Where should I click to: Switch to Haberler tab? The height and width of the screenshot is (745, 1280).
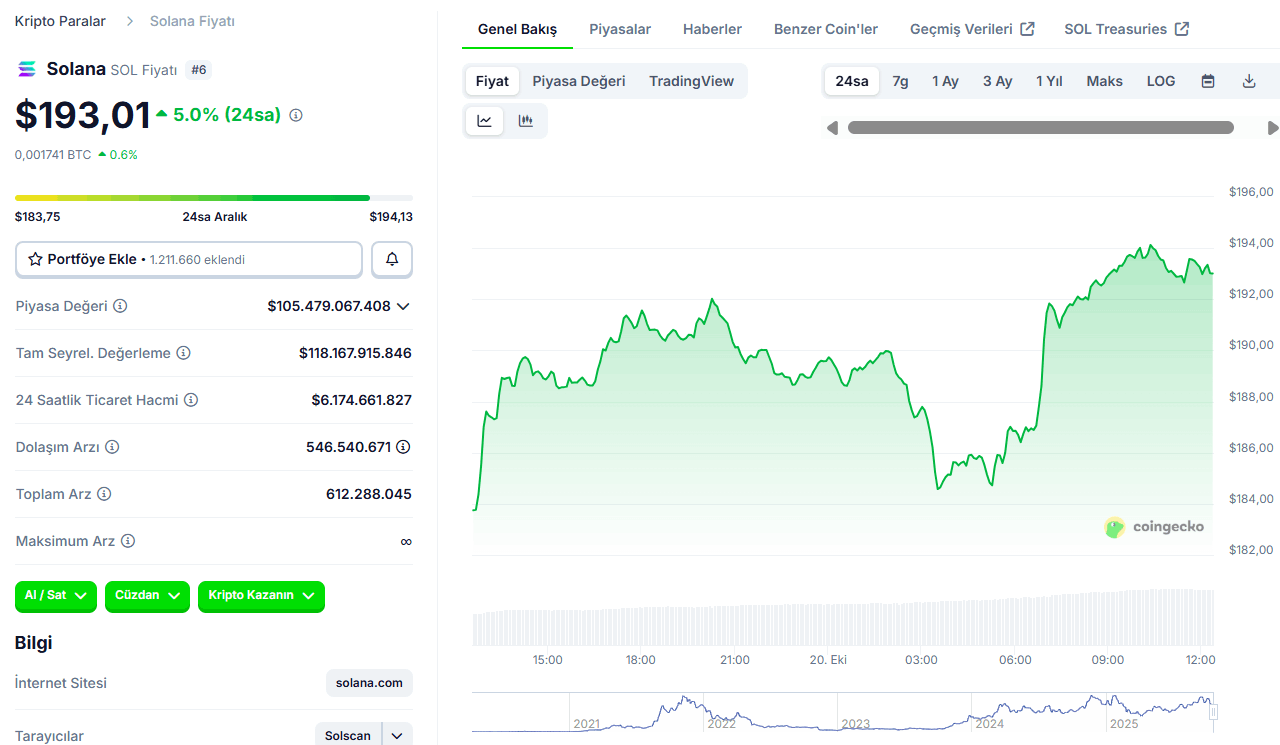712,29
